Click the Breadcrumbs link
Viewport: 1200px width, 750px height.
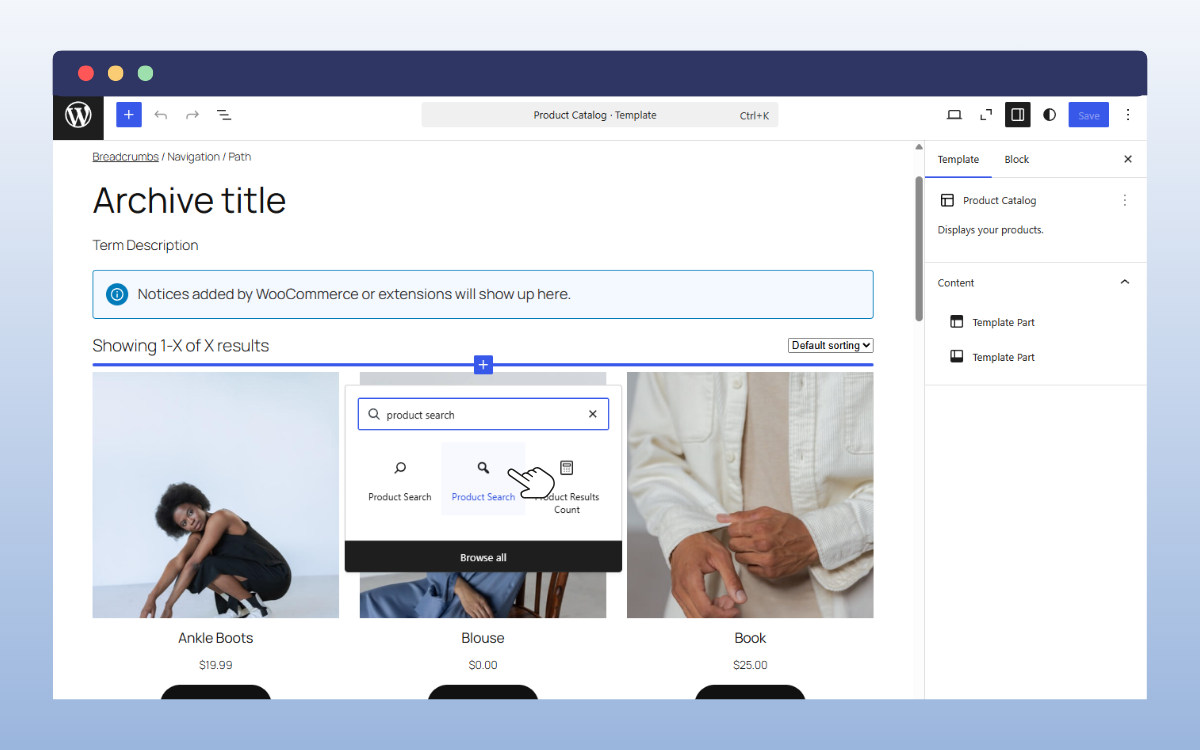click(124, 157)
